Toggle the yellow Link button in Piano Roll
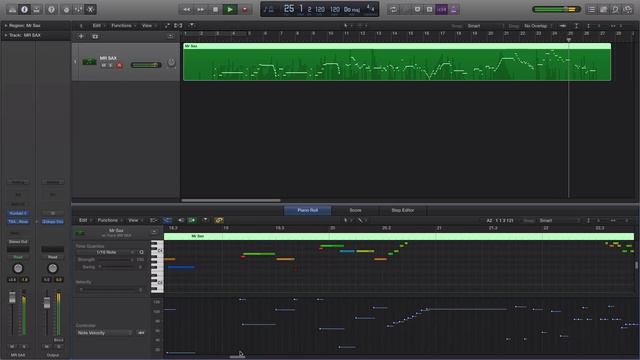Image resolution: width=640 pixels, height=360 pixels. pos(219,220)
